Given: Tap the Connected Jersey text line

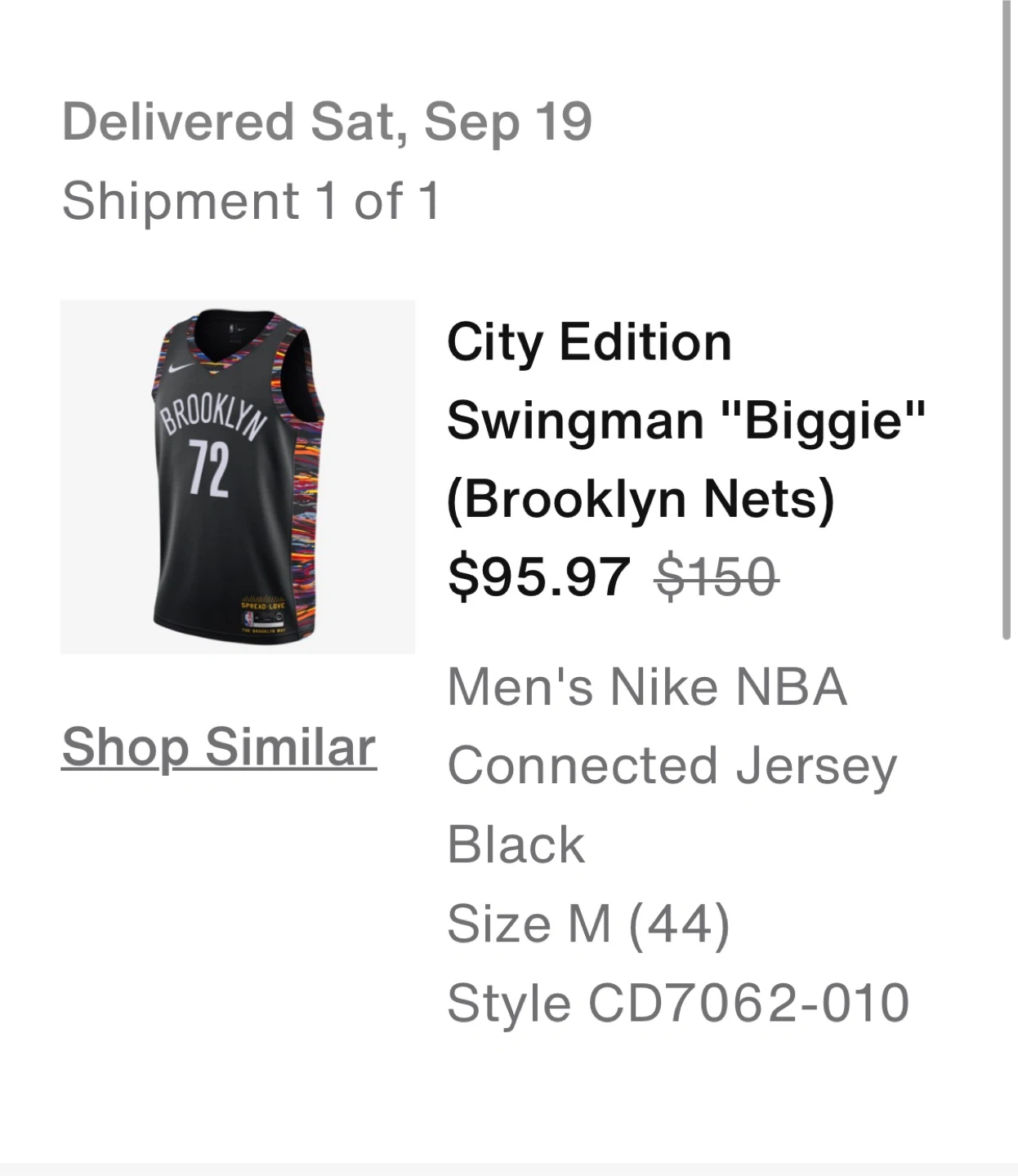Looking at the screenshot, I should point(672,765).
